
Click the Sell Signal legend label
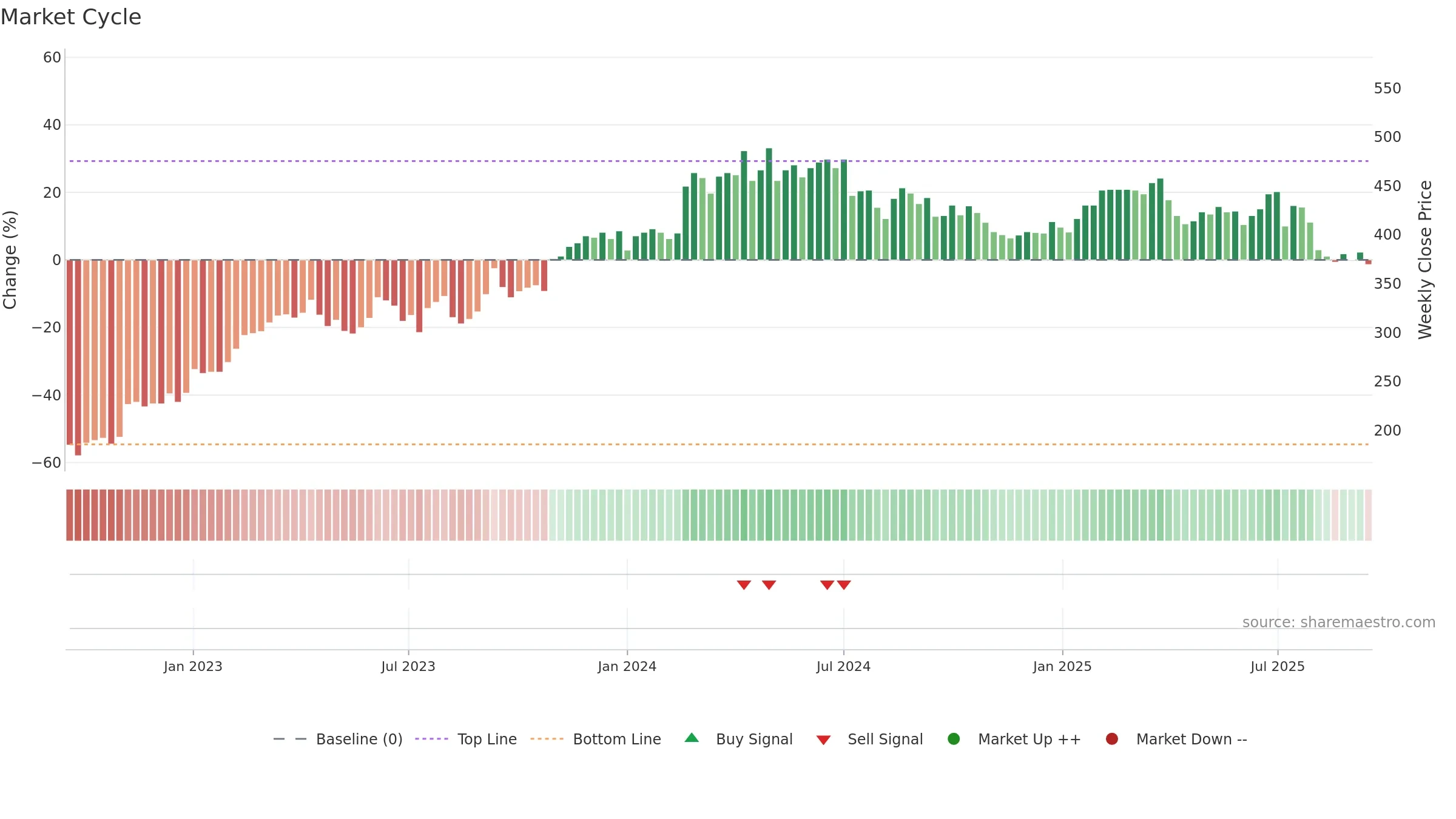pos(885,739)
